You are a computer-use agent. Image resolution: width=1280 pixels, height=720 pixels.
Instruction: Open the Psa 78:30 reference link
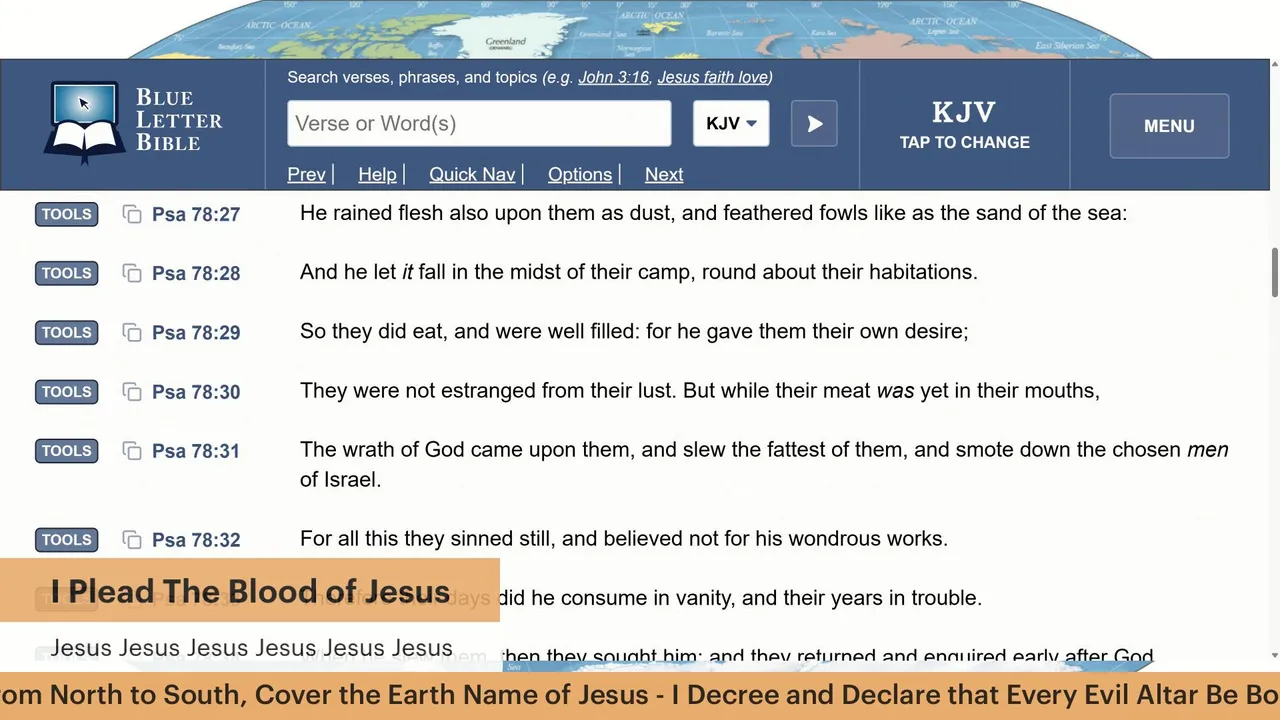coord(196,392)
